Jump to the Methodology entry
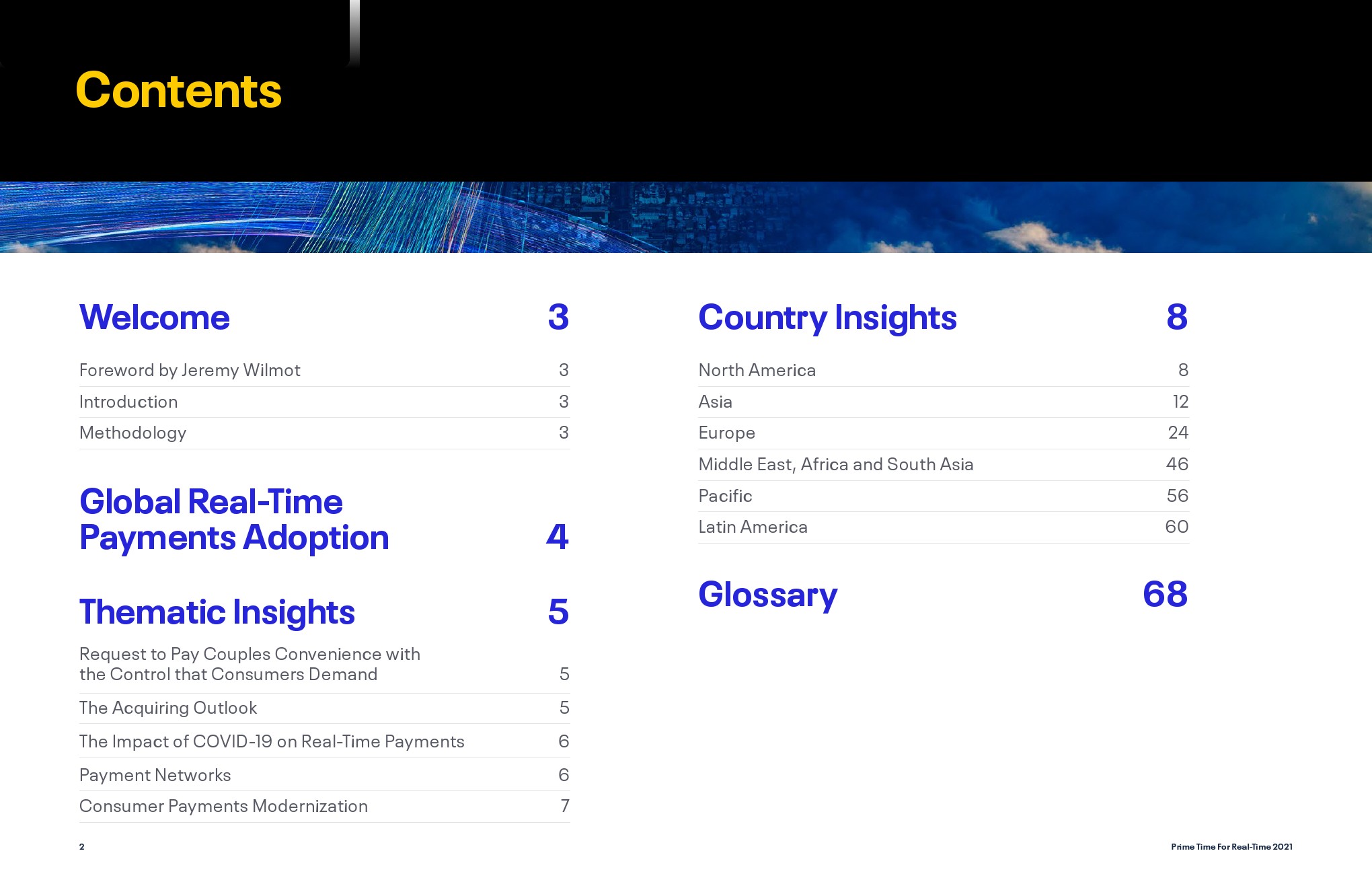 [x=132, y=433]
